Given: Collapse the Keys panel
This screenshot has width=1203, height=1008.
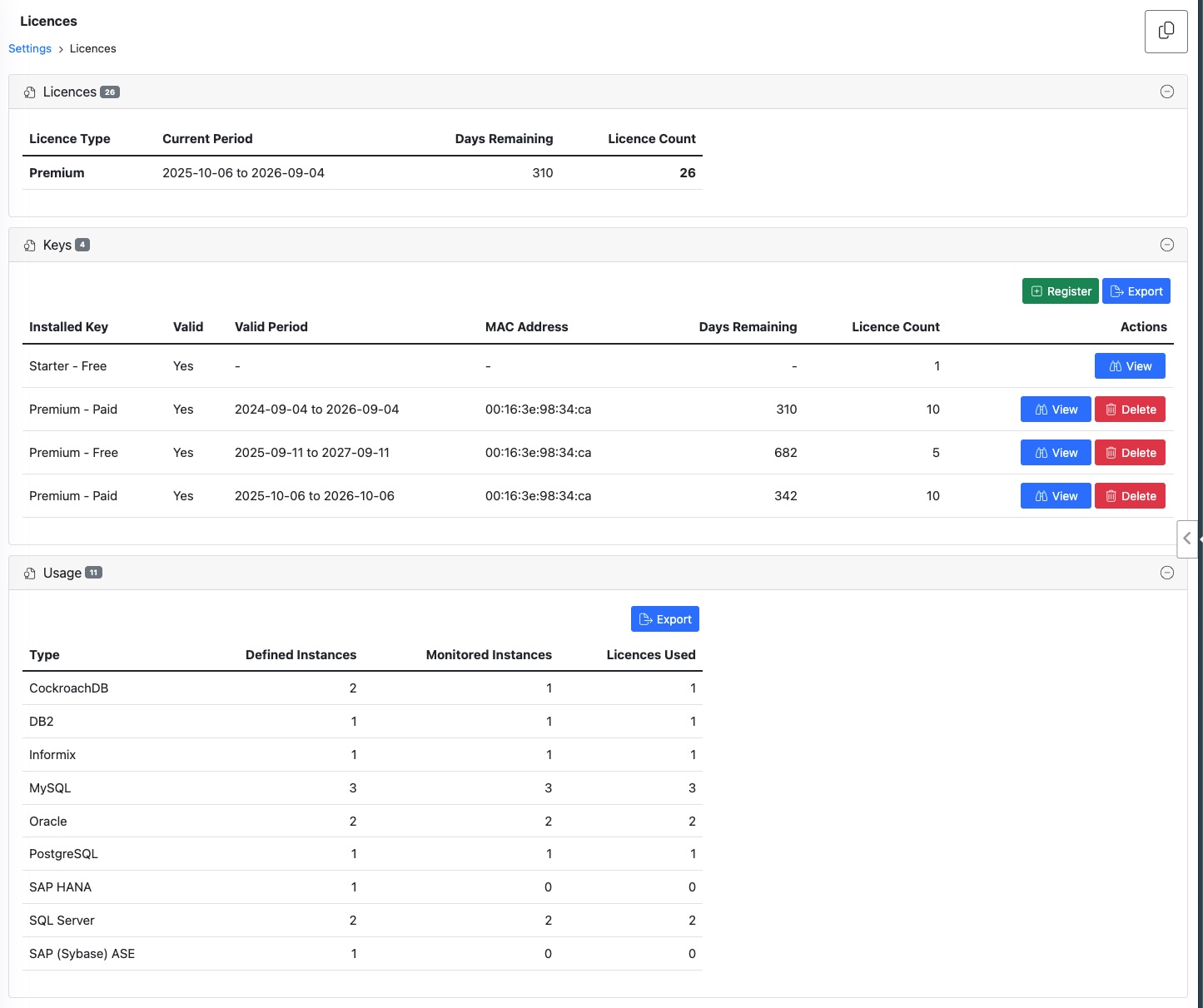Looking at the screenshot, I should pyautogui.click(x=1167, y=245).
